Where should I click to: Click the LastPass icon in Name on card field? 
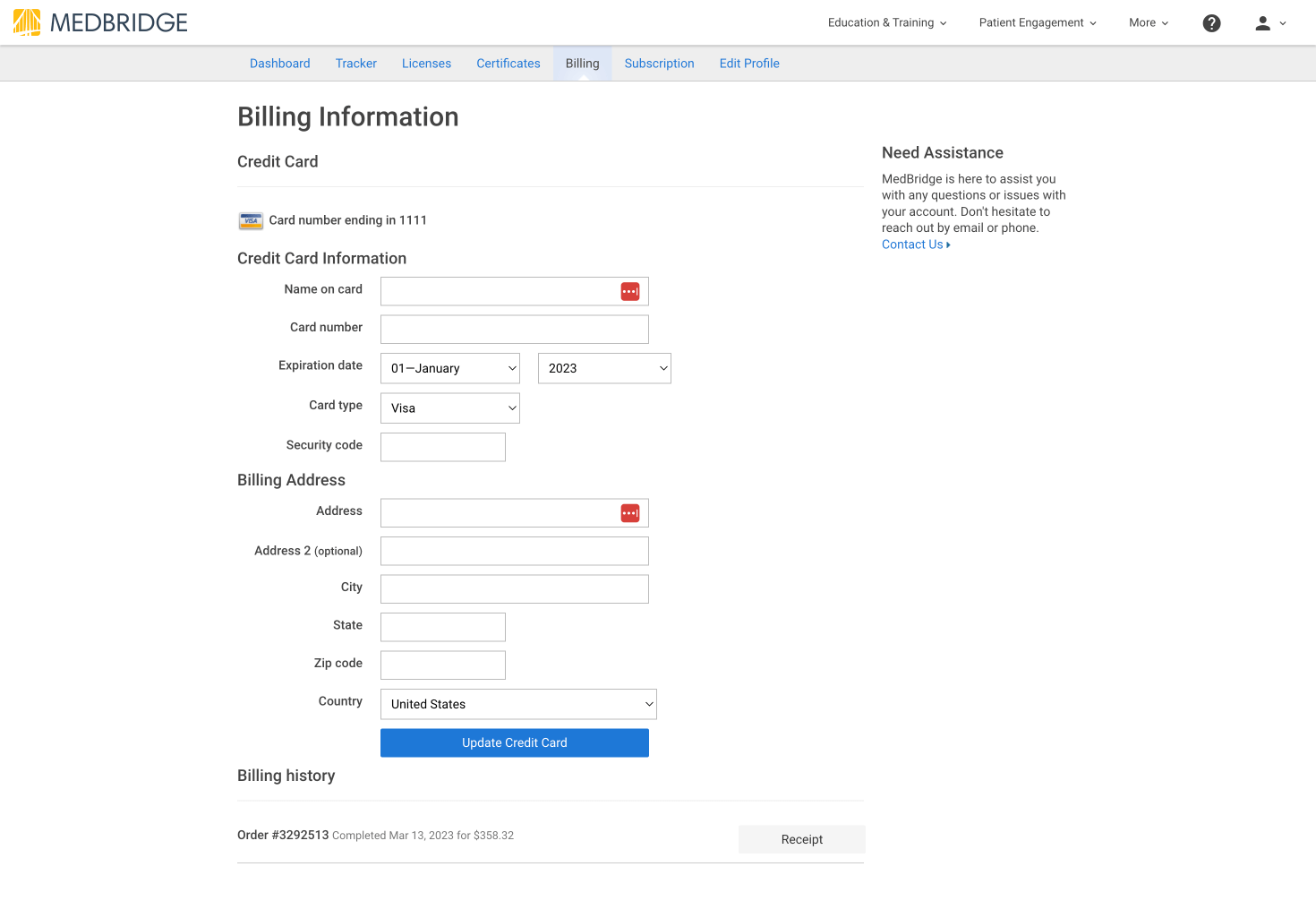629,291
